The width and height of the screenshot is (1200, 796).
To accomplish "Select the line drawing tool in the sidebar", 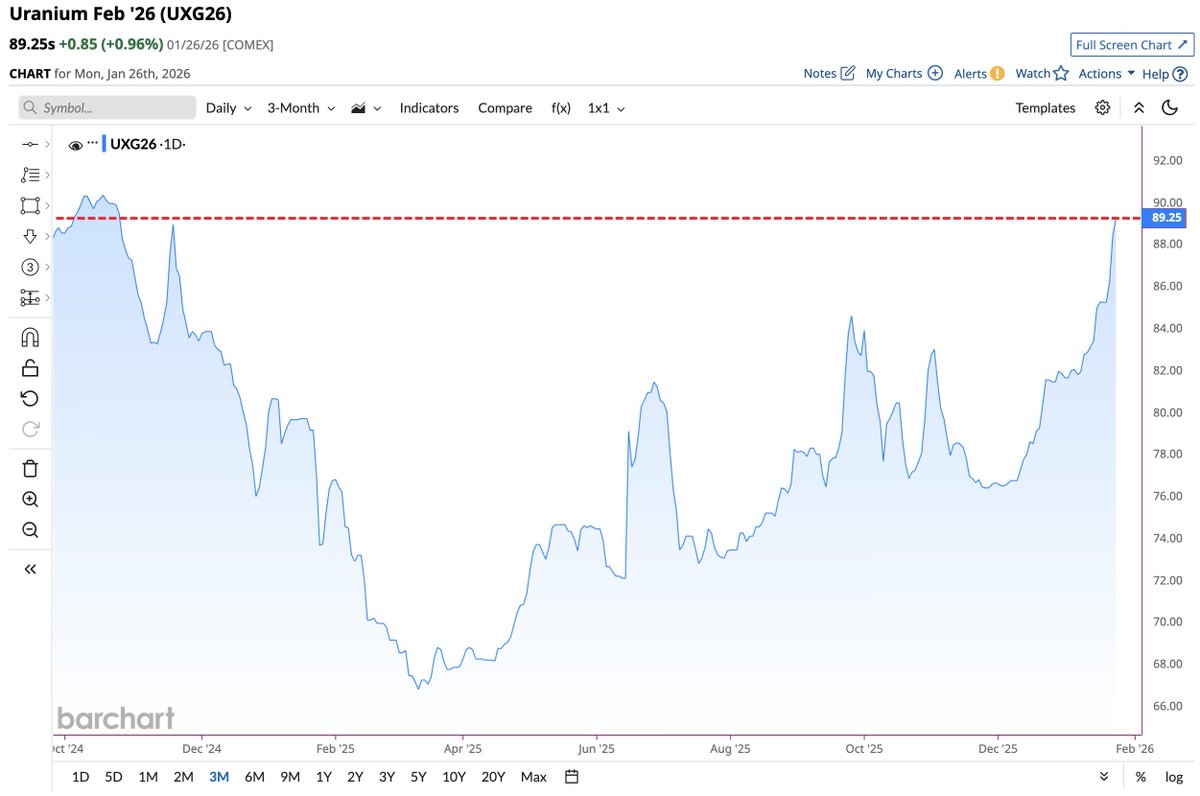I will 30,145.
